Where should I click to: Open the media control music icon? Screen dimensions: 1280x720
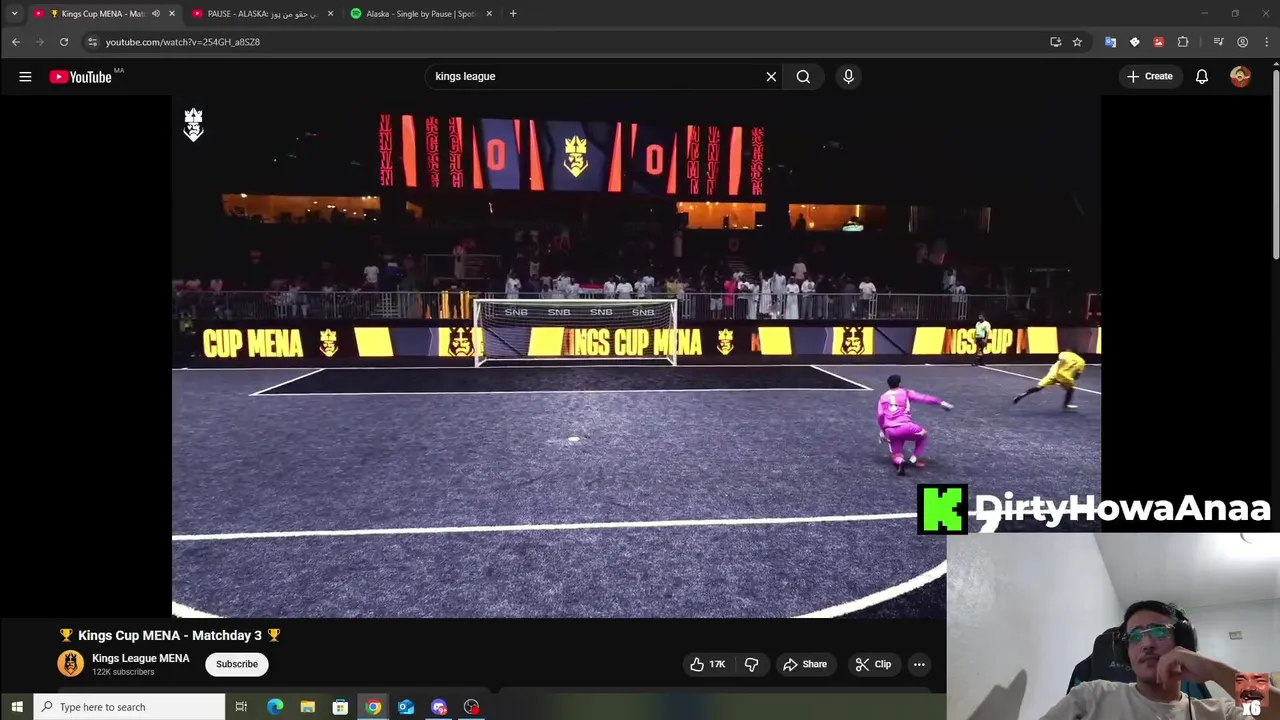[1218, 42]
